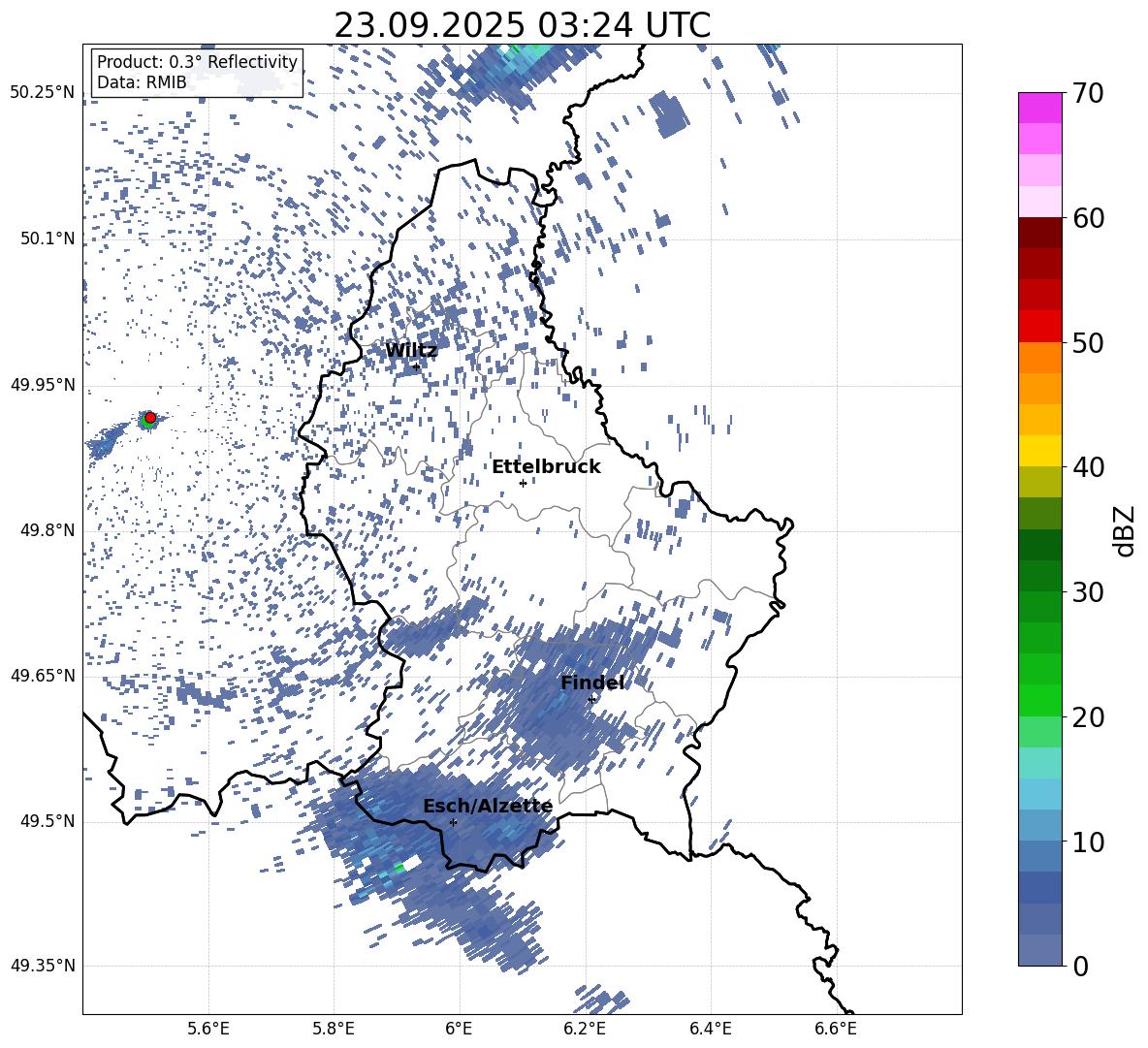Pick the olive swatch just below 40 dBZ
1148x1048 pixels.
[x=1040, y=482]
